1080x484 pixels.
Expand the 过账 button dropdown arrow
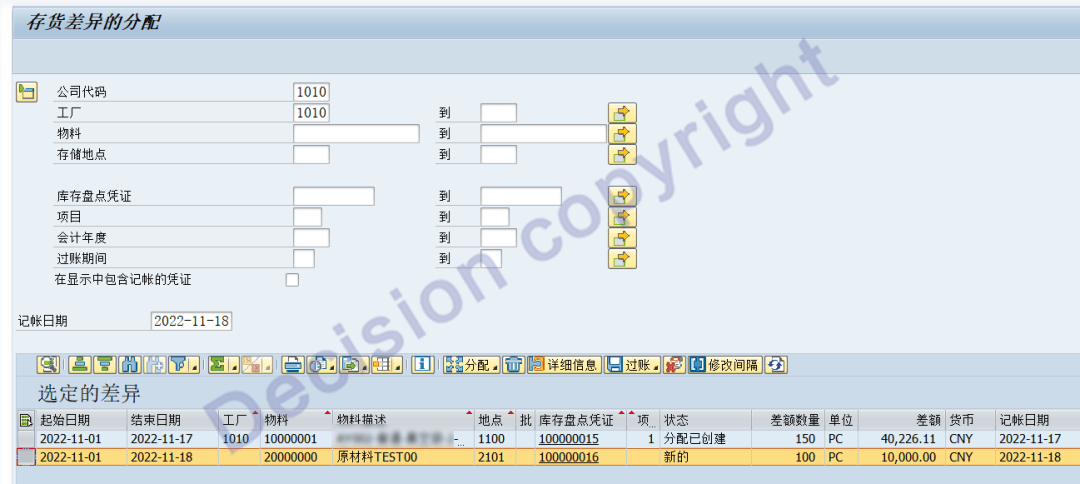[x=655, y=366]
